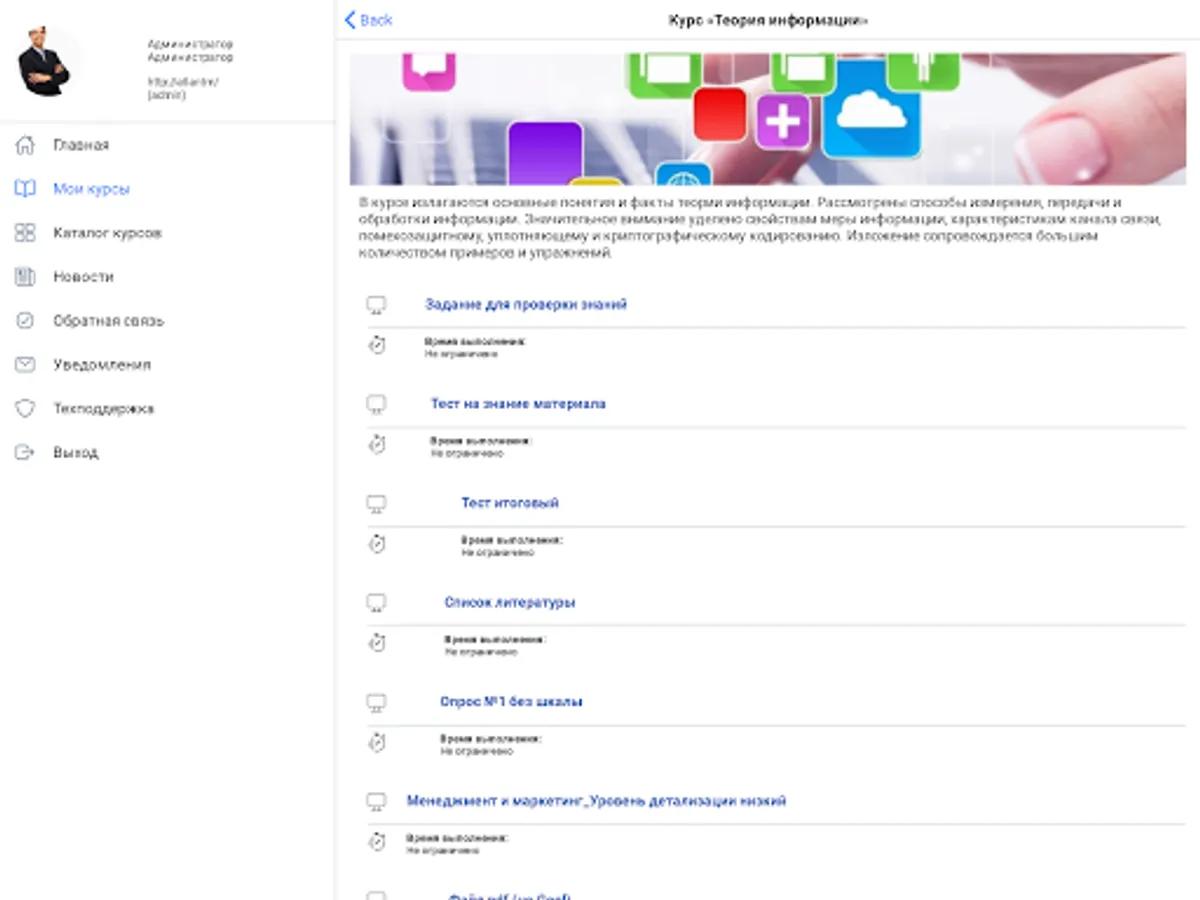Open Опрос №1 без шкалы
The image size is (1200, 900).
click(x=511, y=702)
